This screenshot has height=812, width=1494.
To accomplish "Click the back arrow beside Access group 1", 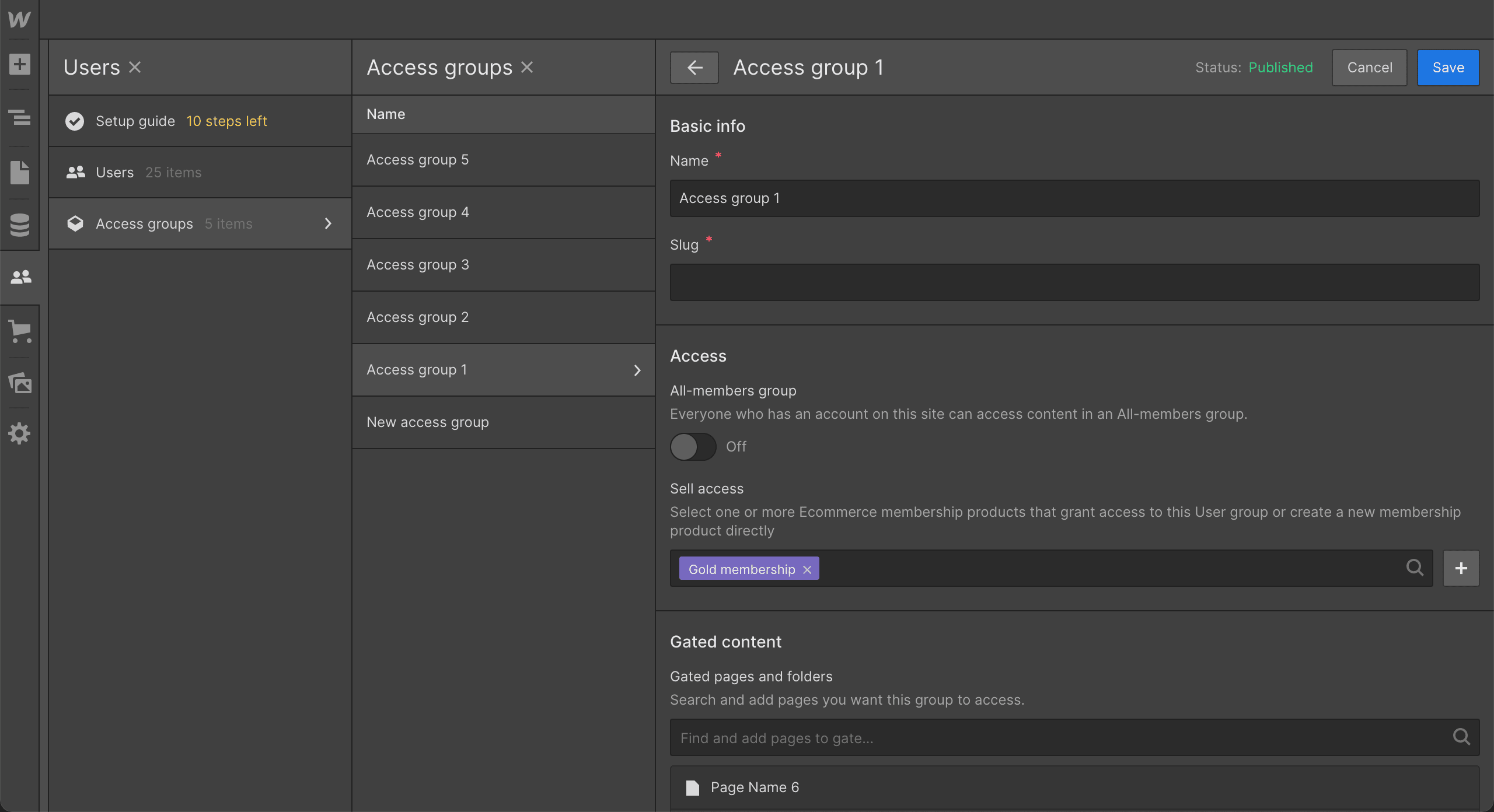I will [x=694, y=68].
